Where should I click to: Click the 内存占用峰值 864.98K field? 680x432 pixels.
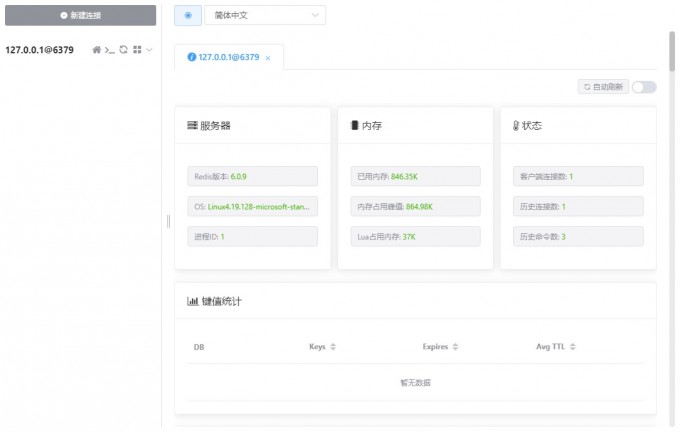(415, 206)
